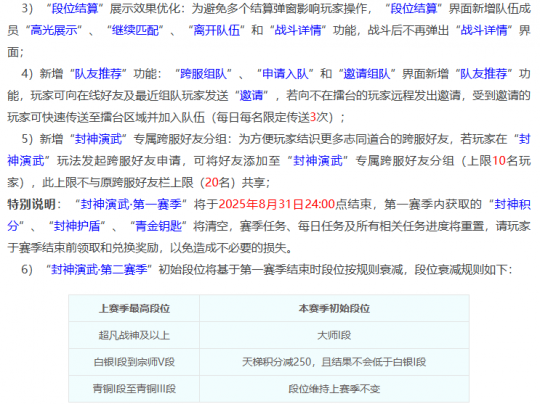Click the 大师I段 table cell
This screenshot has height=404, width=540.
pos(334,335)
